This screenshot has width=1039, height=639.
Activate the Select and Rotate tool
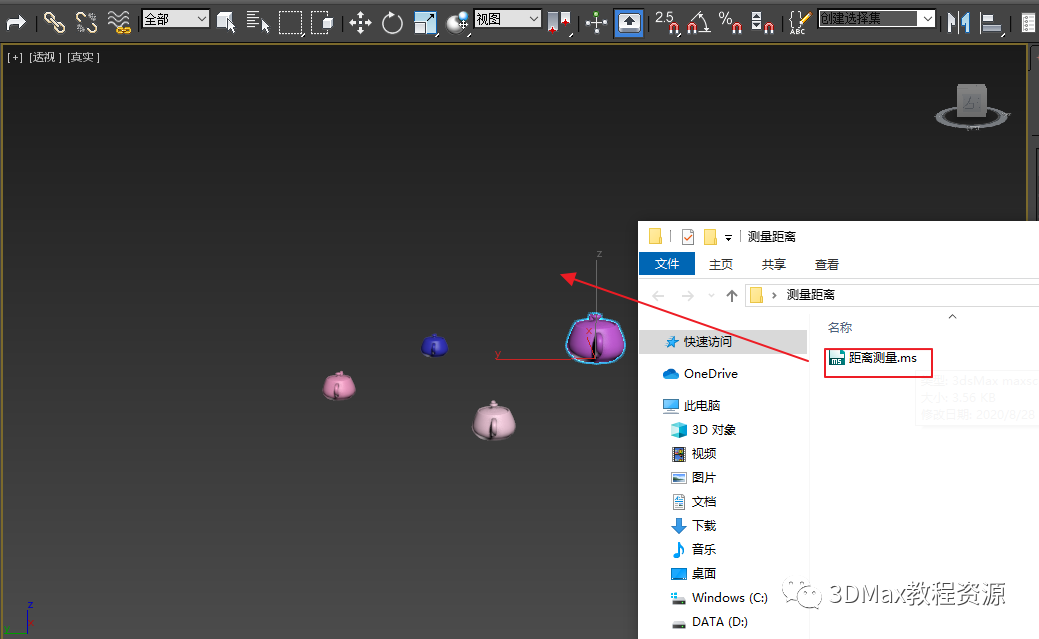point(391,21)
